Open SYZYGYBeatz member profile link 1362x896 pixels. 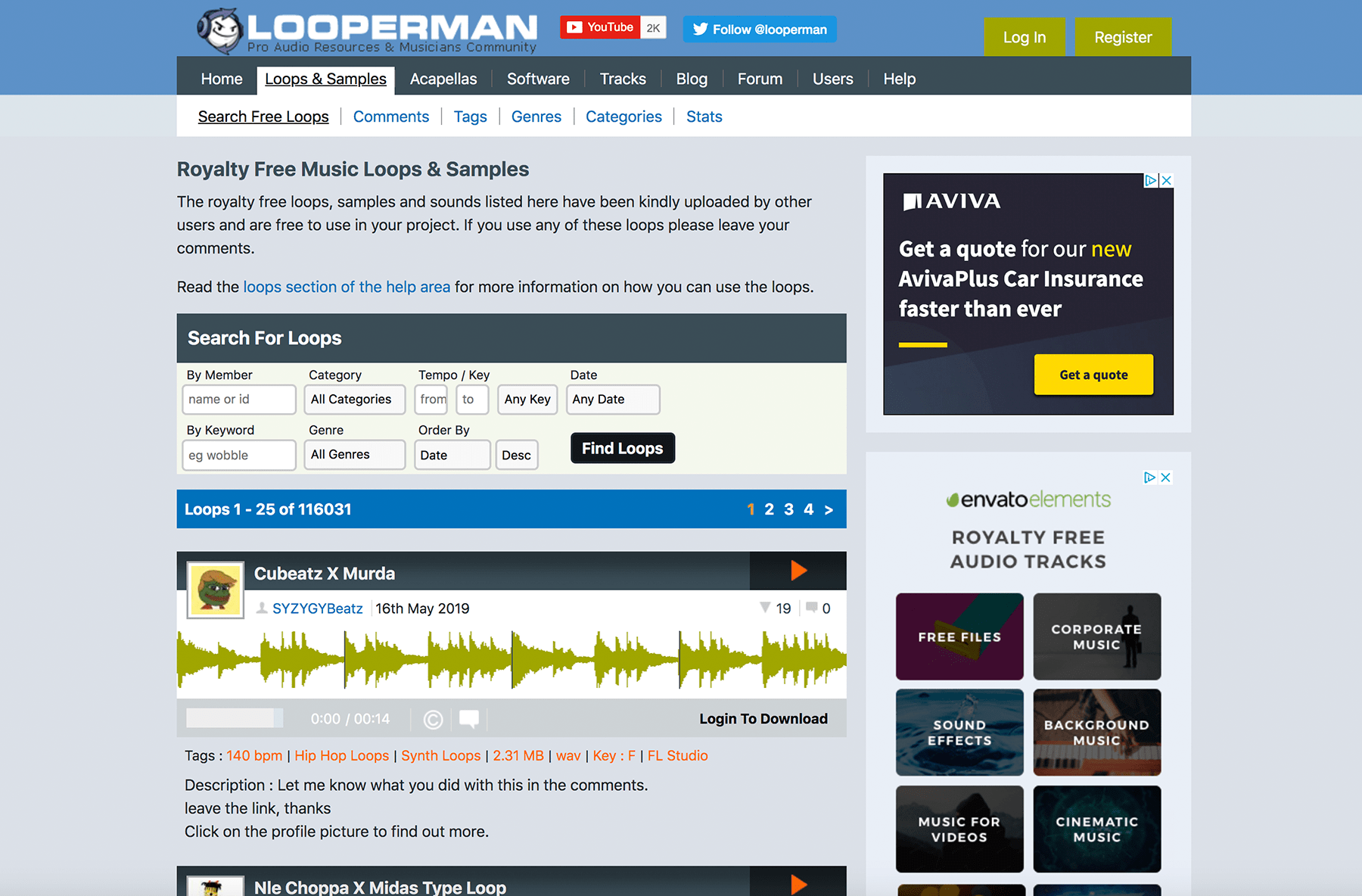pyautogui.click(x=318, y=608)
